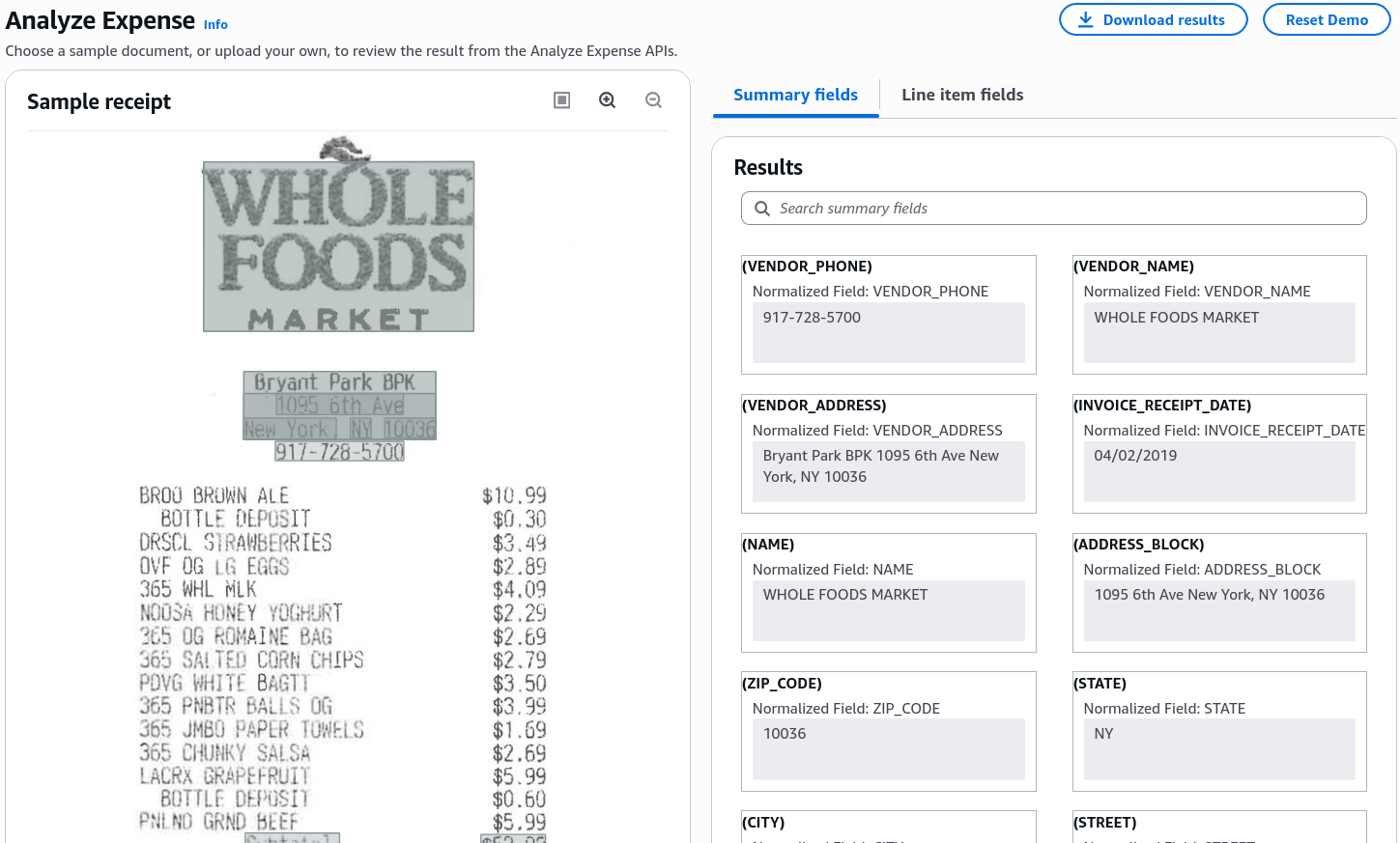Select the VENDOR_NAME value WHOLE FOODS MARKET

1219,333
